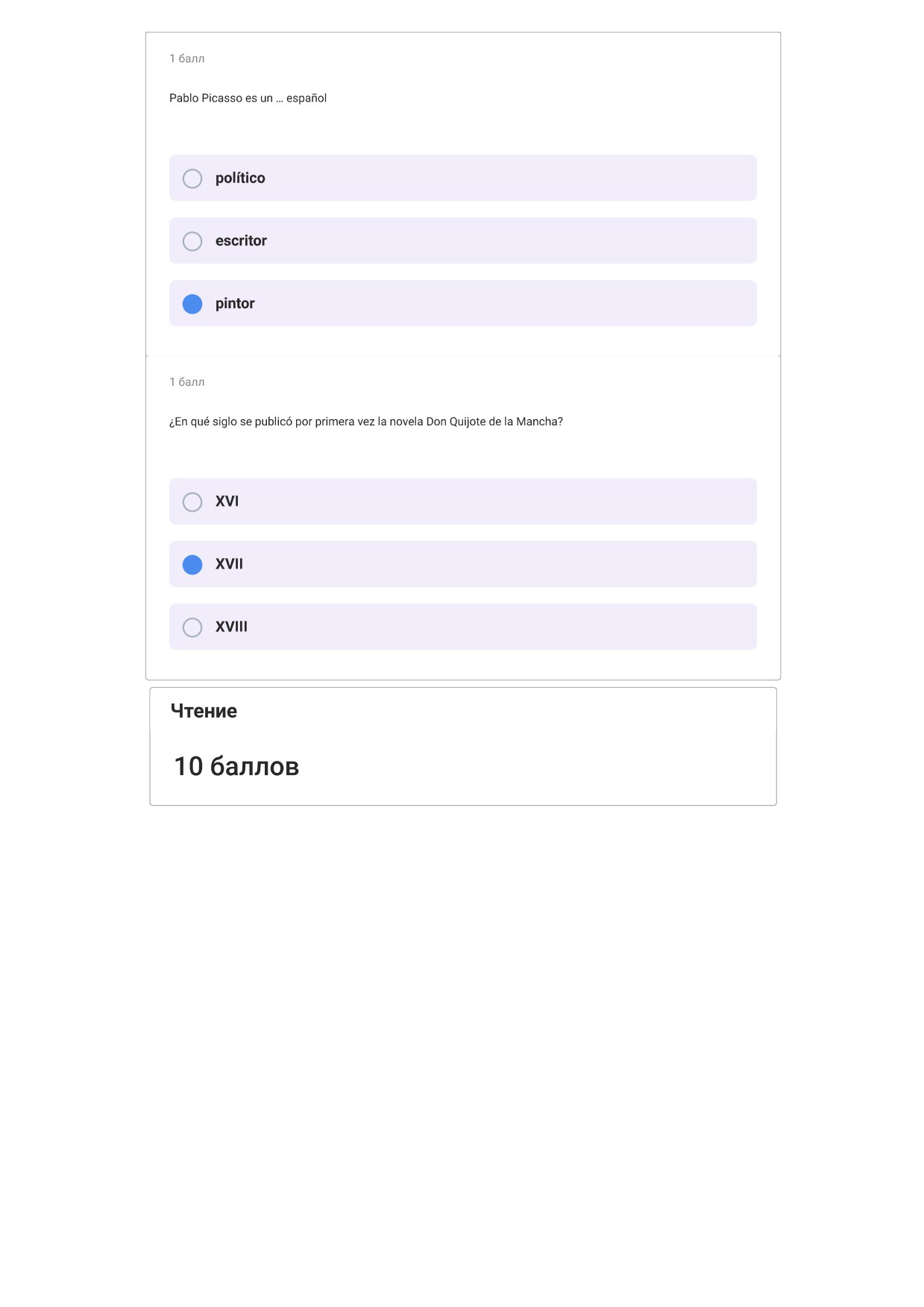The height and width of the screenshot is (1307, 924).
Task: Click the Don Quijote question text
Action: coord(366,421)
